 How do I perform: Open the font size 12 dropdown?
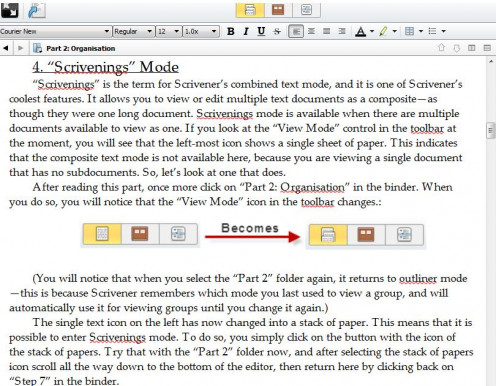169,31
